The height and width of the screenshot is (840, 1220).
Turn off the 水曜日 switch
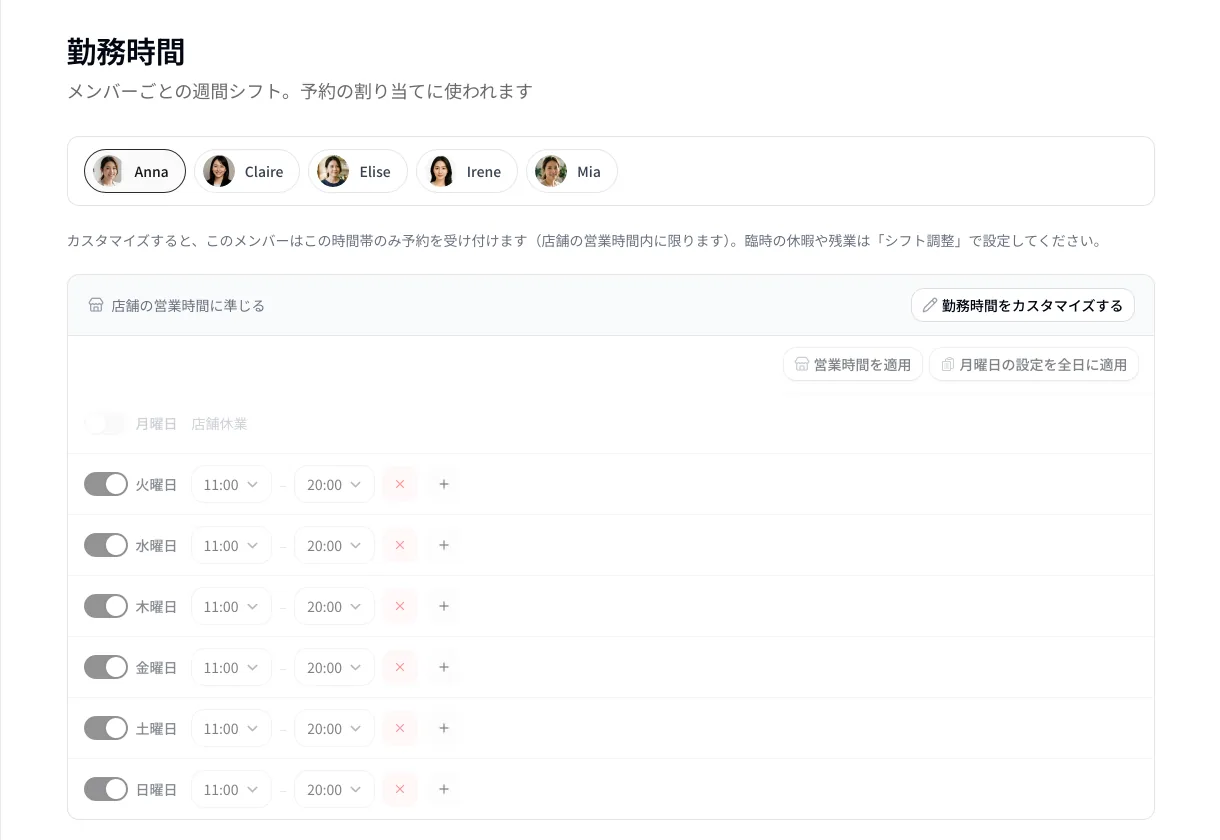(105, 545)
